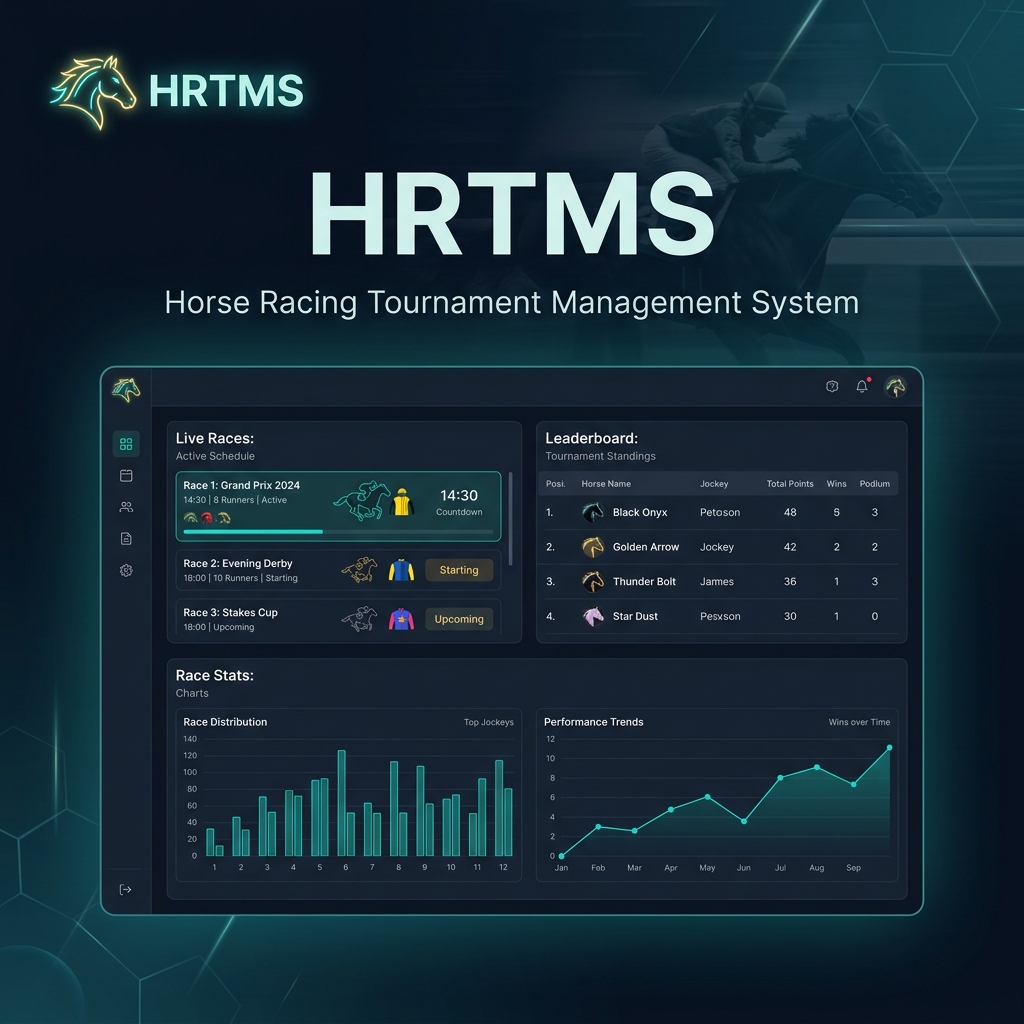This screenshot has height=1024, width=1024.
Task: Click the Race Stats: heading
Action: [215, 675]
